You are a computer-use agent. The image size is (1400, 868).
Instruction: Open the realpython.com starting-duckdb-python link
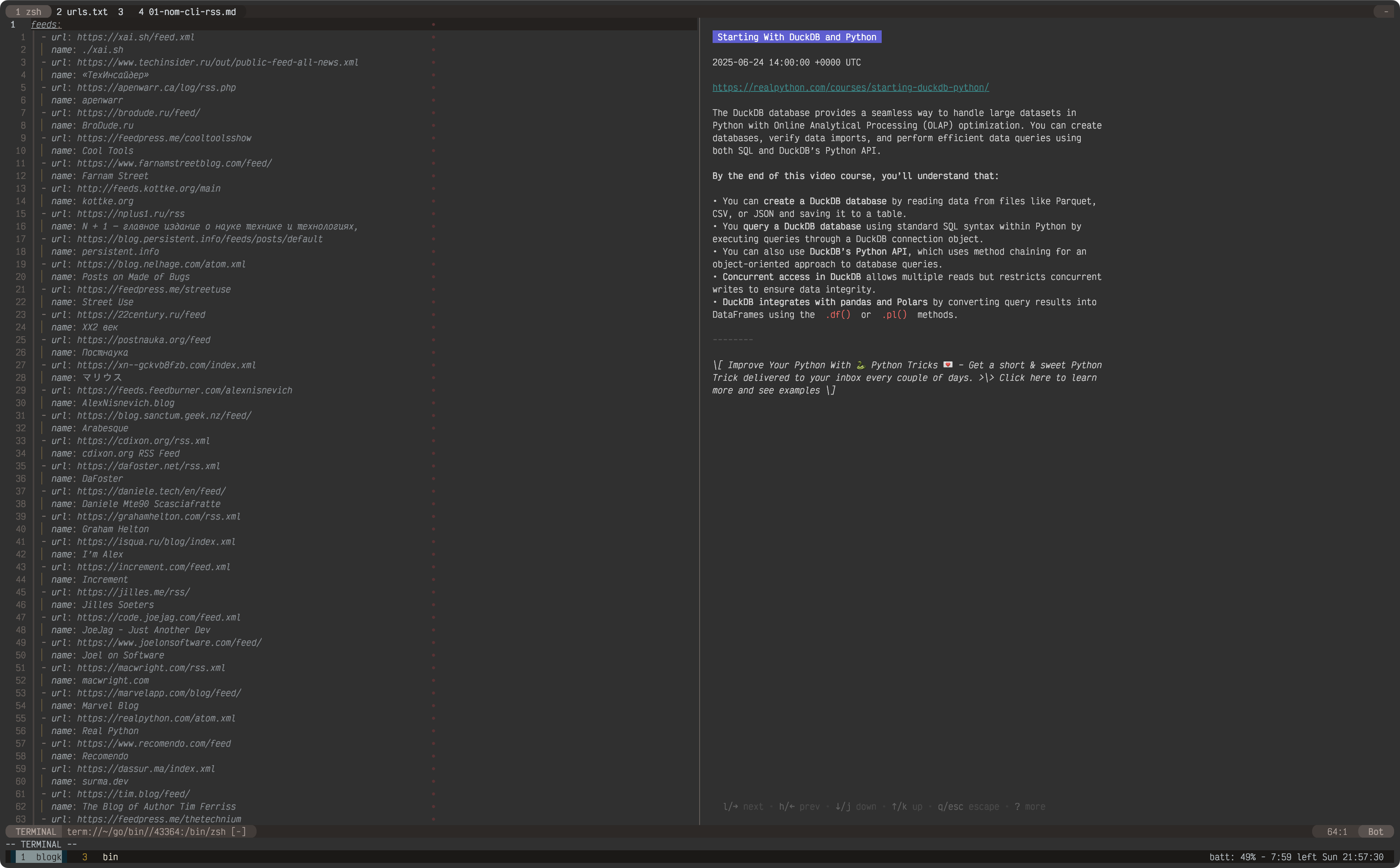tap(850, 87)
